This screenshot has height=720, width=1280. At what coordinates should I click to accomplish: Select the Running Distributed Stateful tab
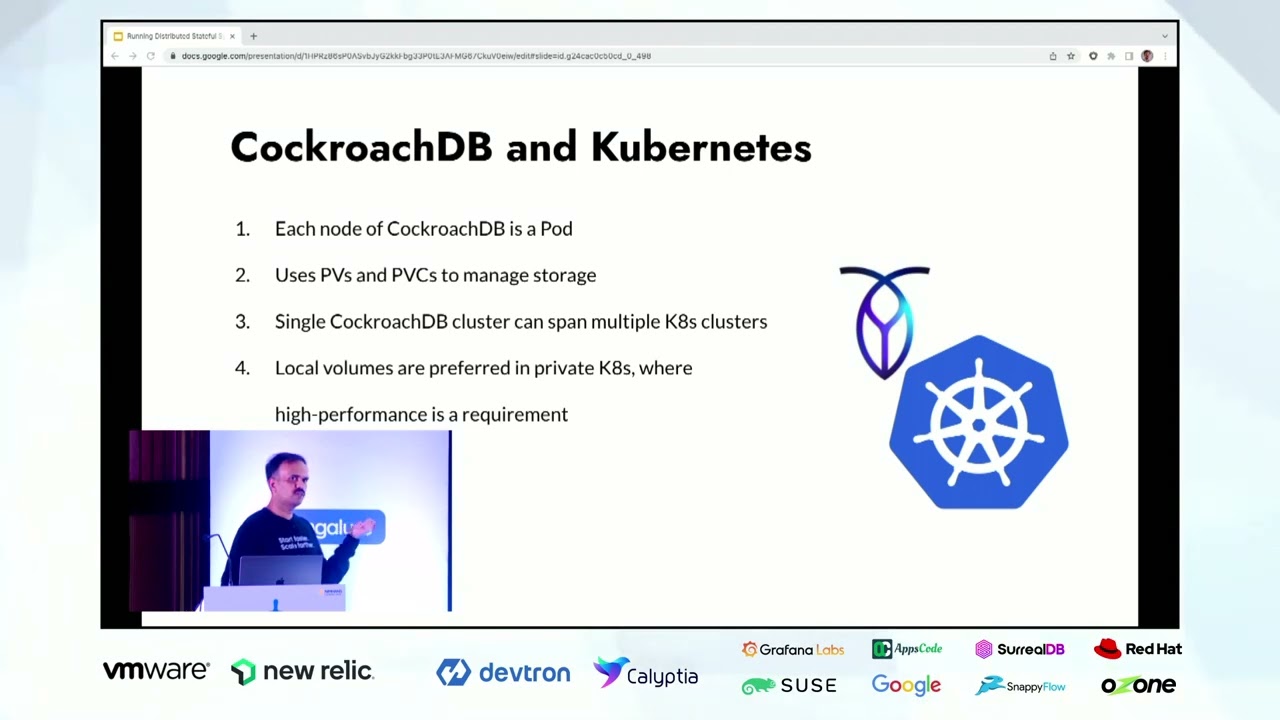coord(175,36)
